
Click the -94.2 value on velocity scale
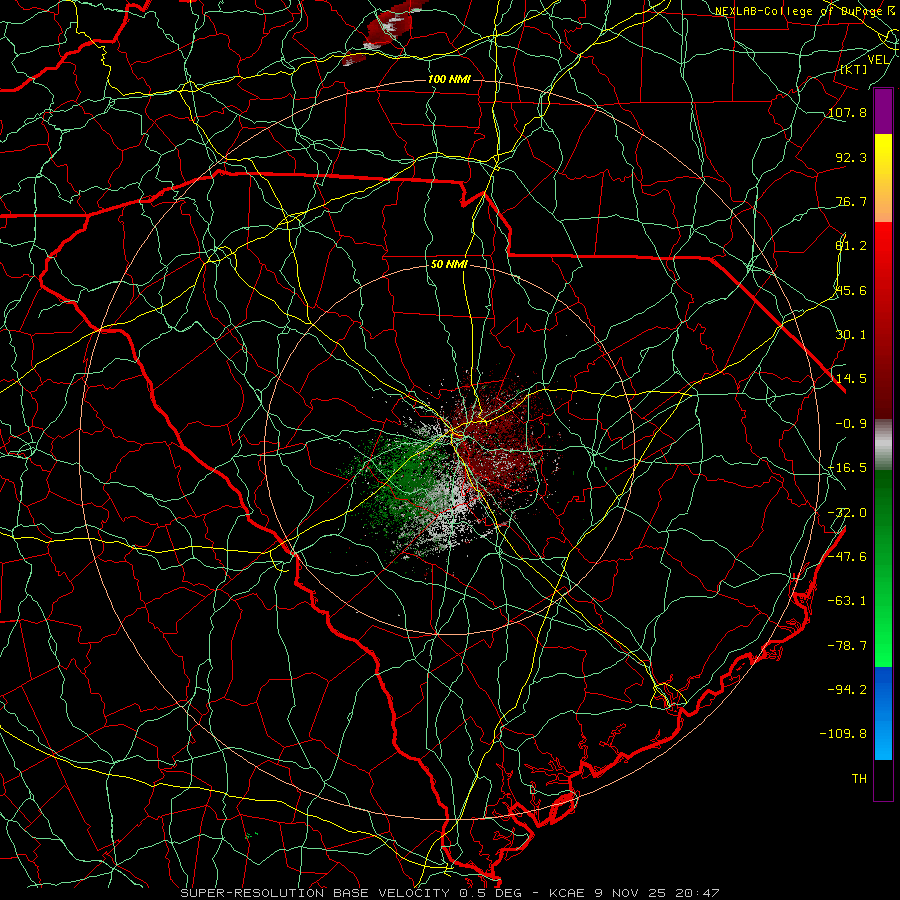coord(847,689)
